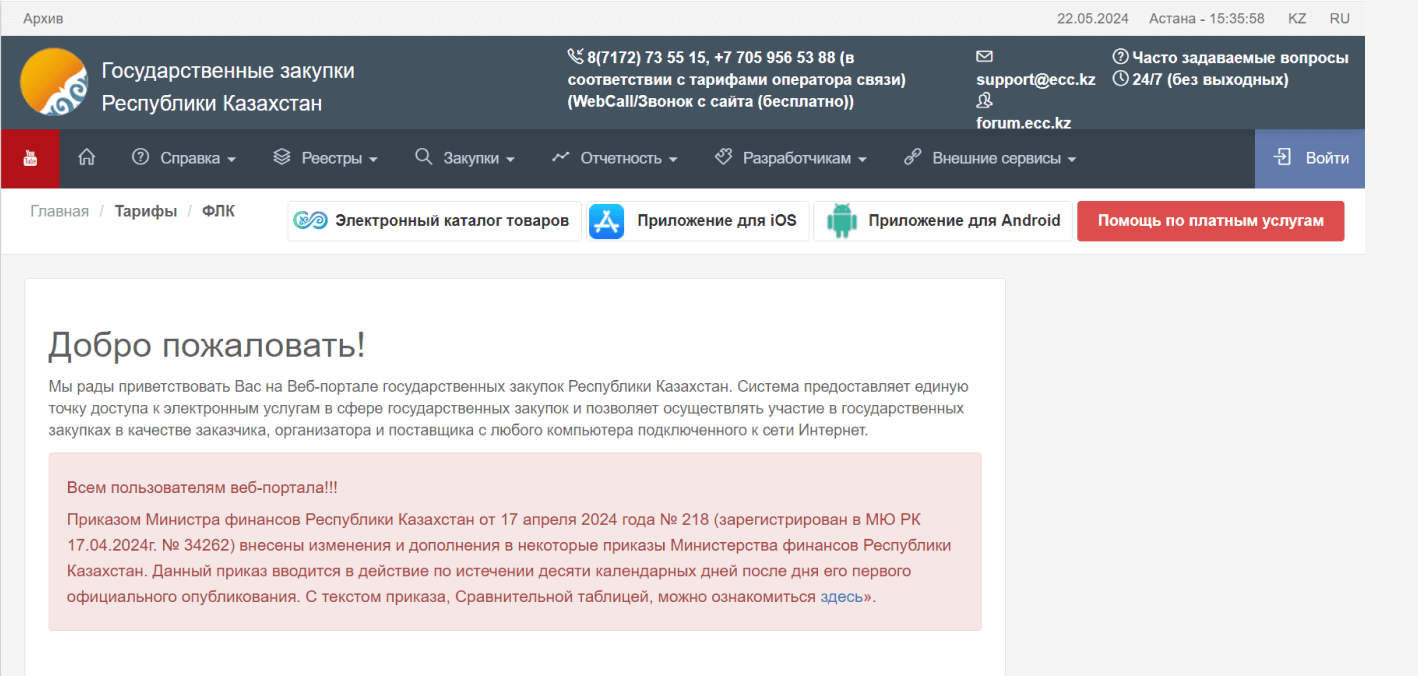Click the help circle icon beside Справка
The image size is (1418, 676).
[x=140, y=158]
